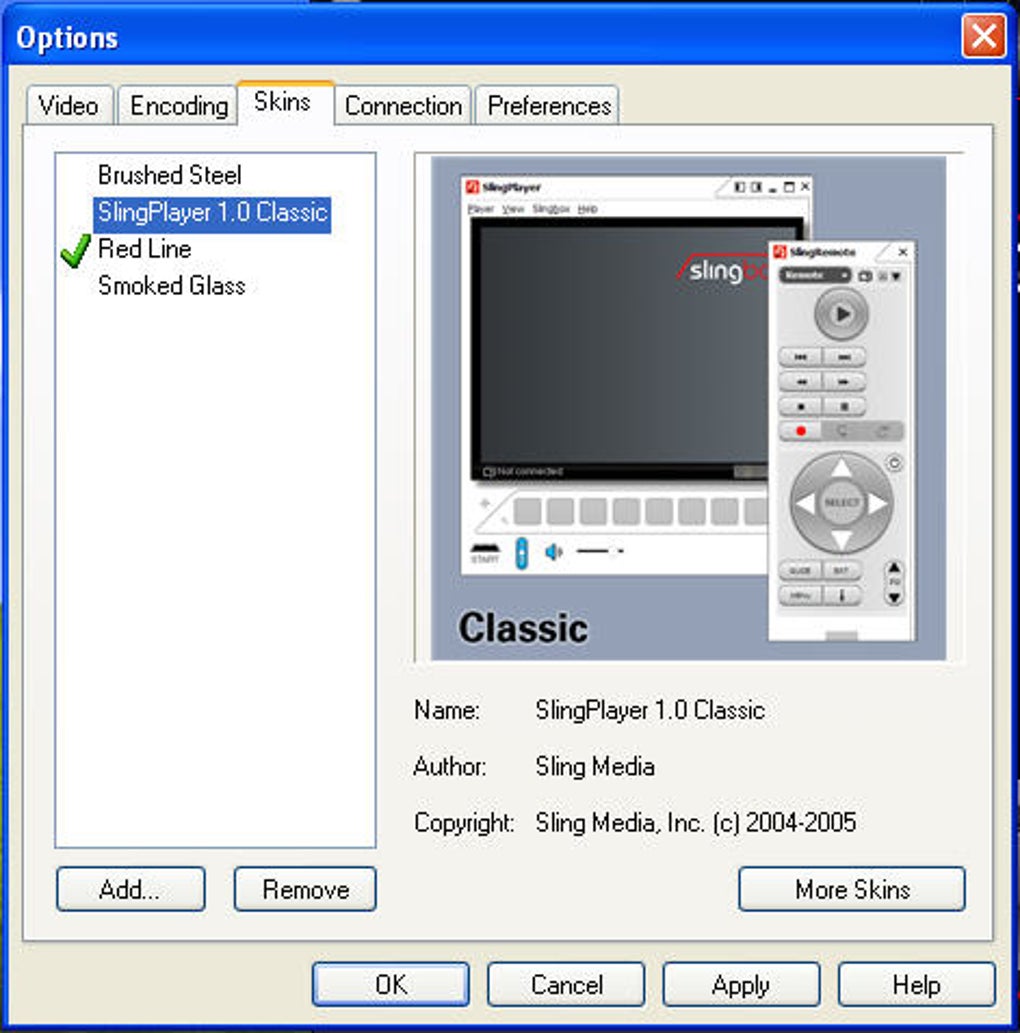Choose the Red Line skin
The height and width of the screenshot is (1033, 1020).
click(x=144, y=249)
